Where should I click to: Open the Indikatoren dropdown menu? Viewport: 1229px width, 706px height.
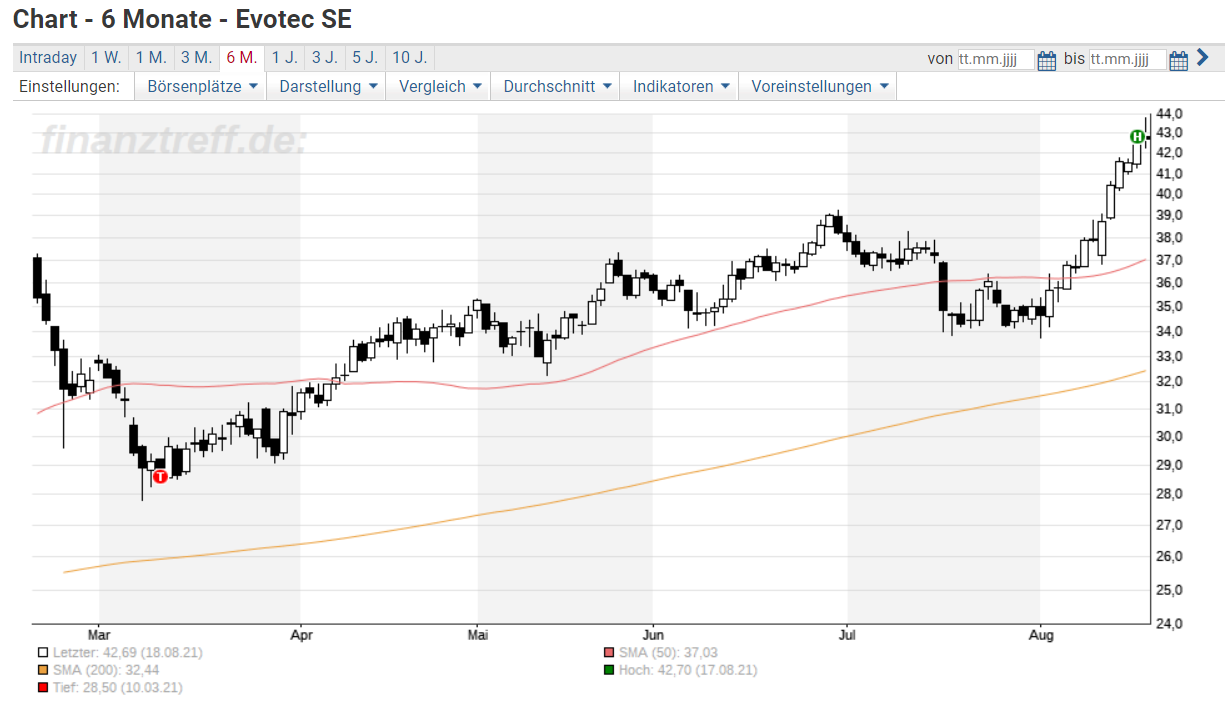681,87
